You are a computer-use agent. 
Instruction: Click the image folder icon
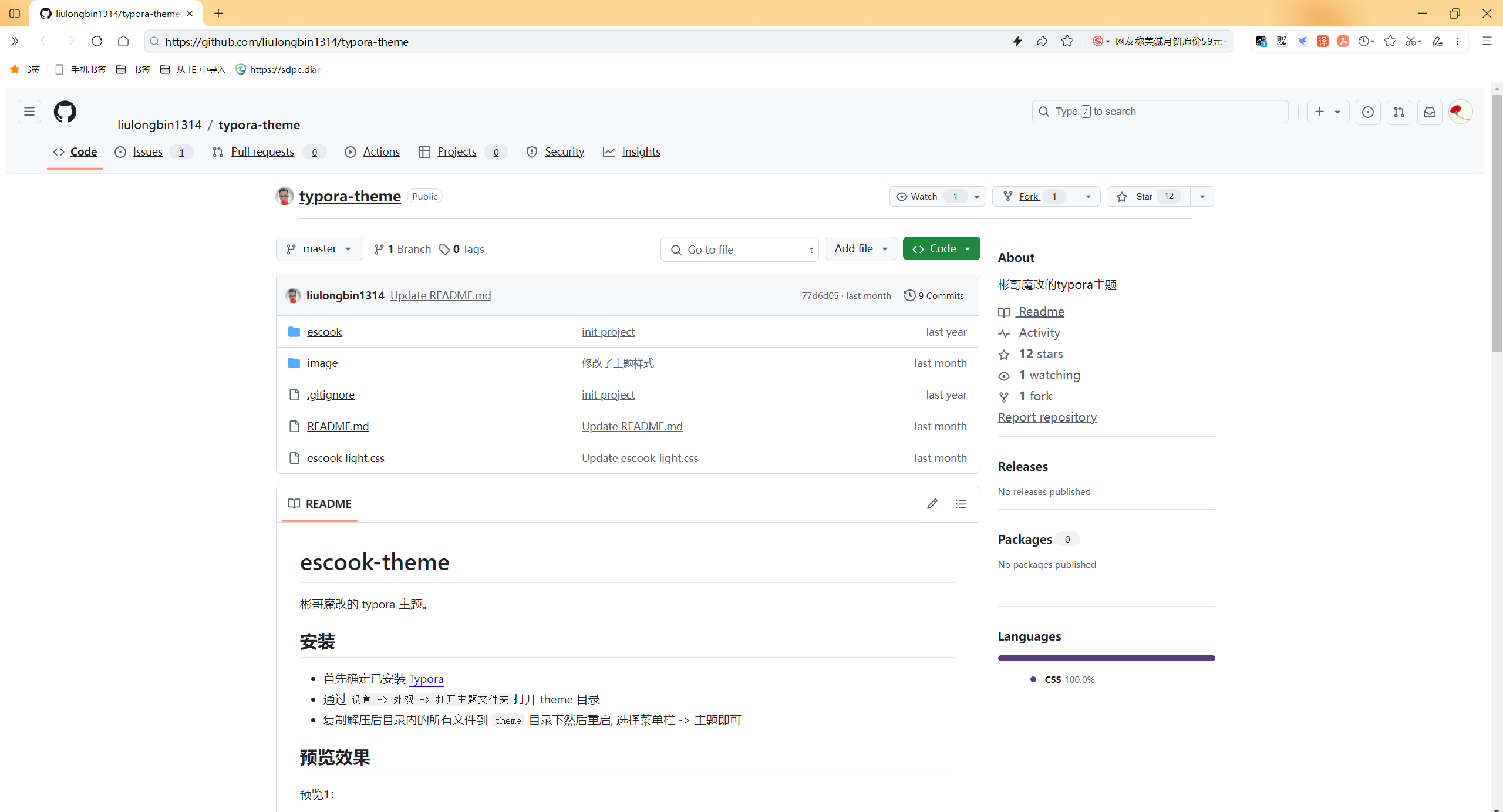294,363
